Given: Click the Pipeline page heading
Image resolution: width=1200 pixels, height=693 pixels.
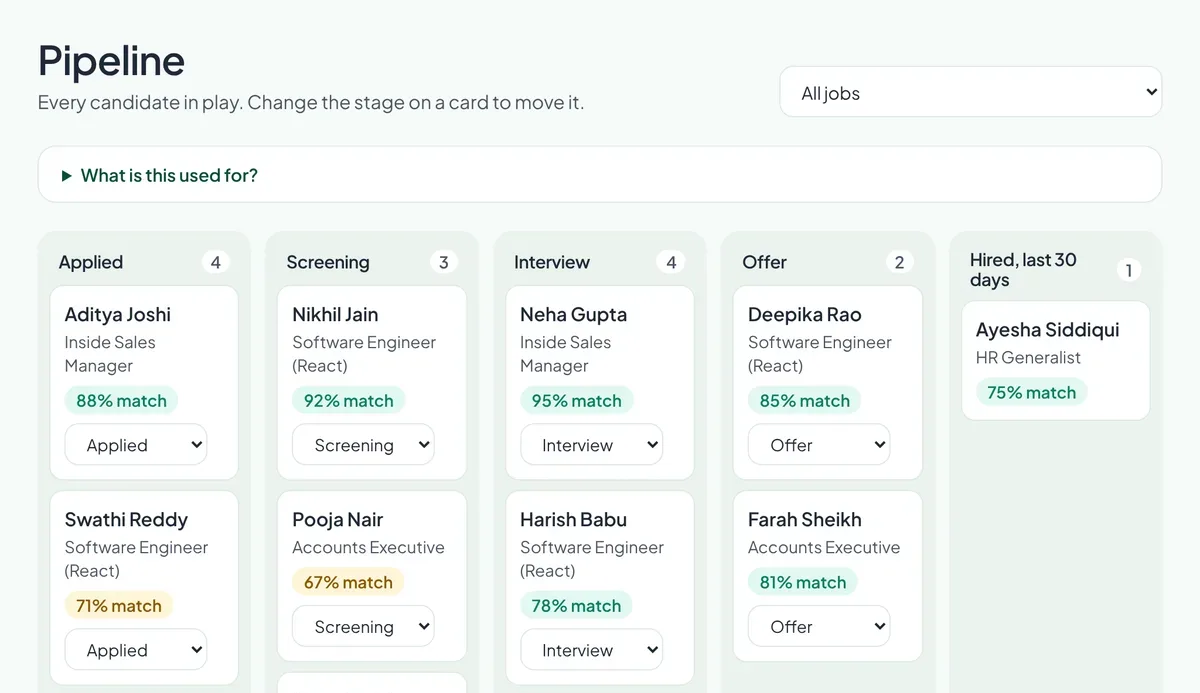Looking at the screenshot, I should click(x=111, y=61).
